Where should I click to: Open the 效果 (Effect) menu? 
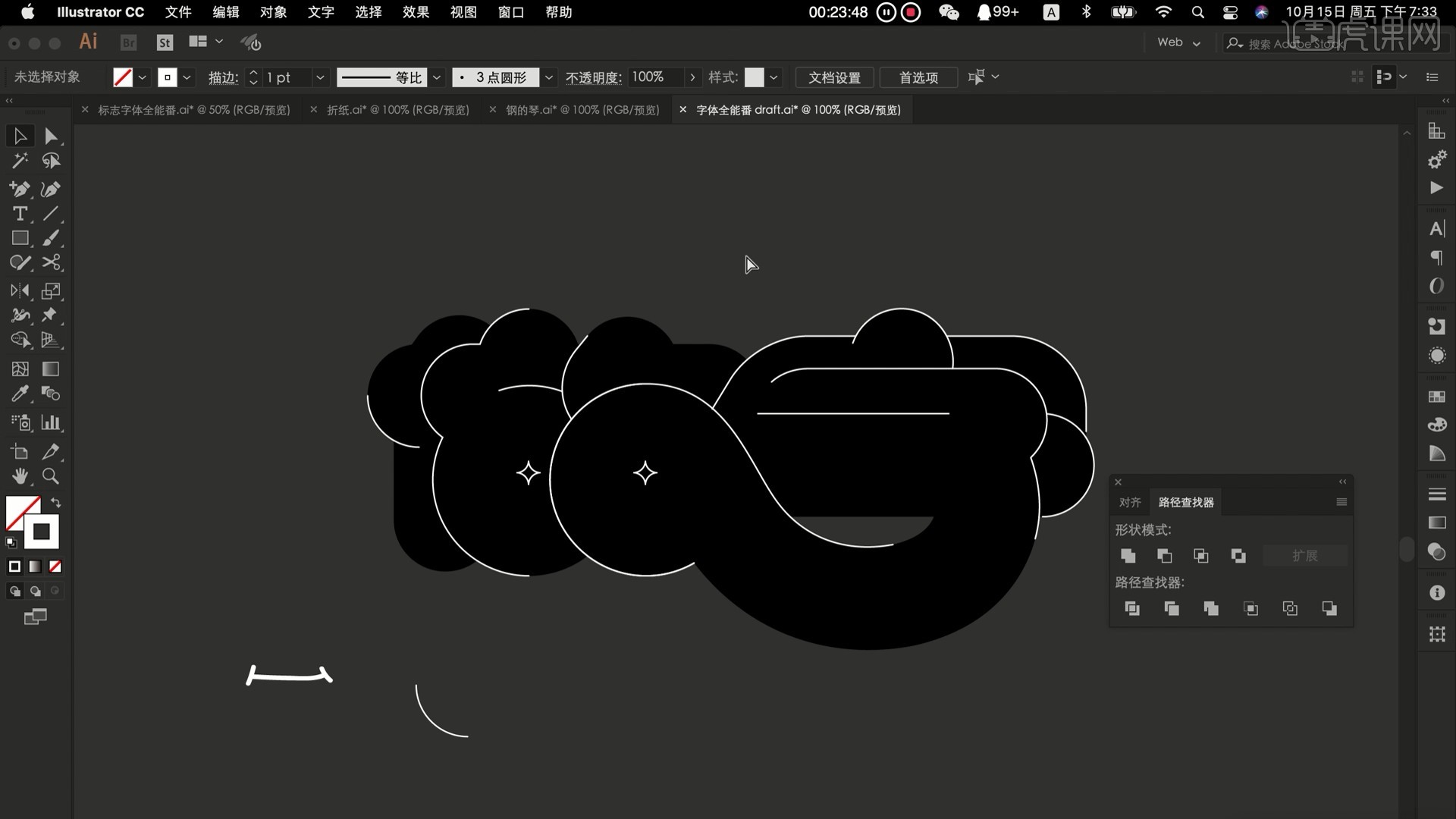click(x=414, y=12)
